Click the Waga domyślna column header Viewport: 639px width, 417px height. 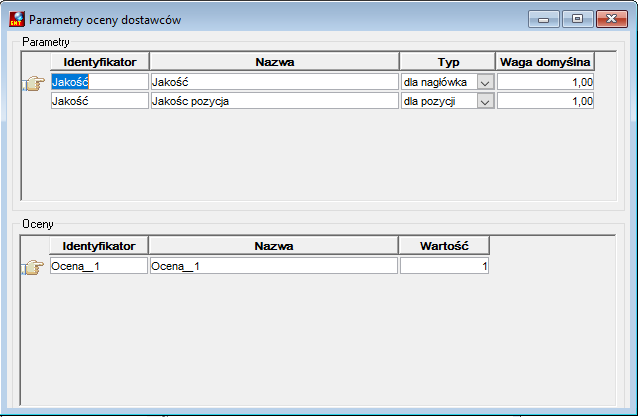tap(545, 62)
